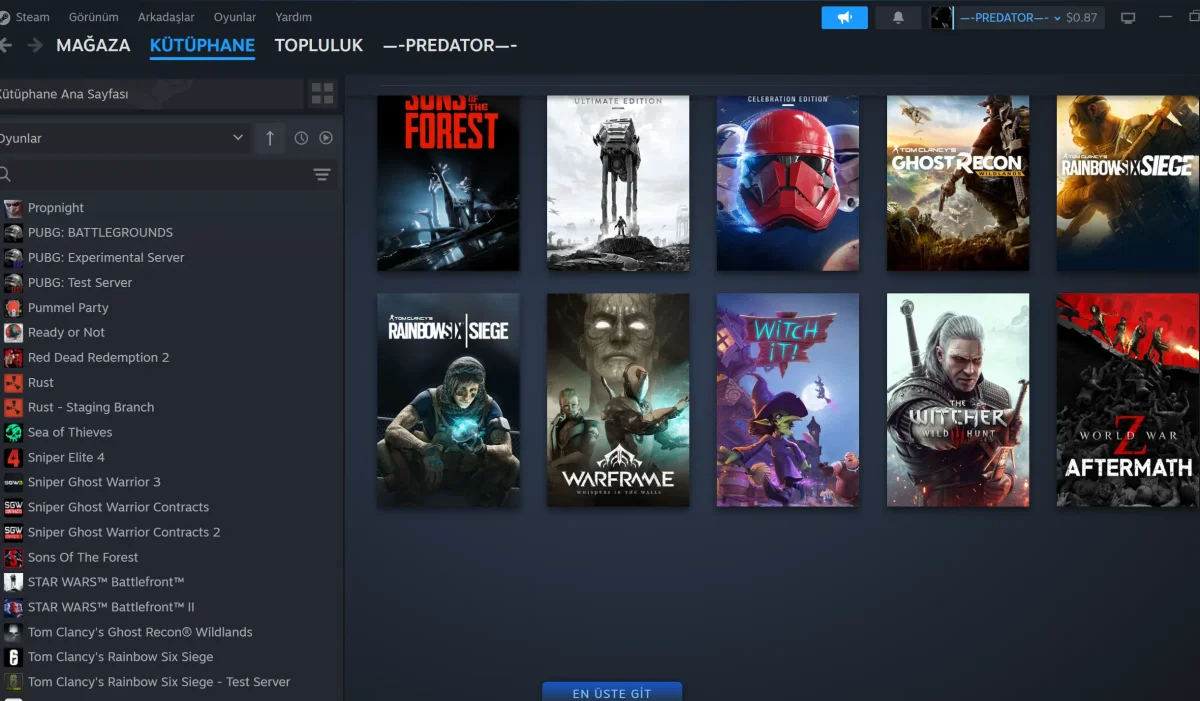Click the announcements megaphone icon
Screen dimensions: 1200x701
844,18
